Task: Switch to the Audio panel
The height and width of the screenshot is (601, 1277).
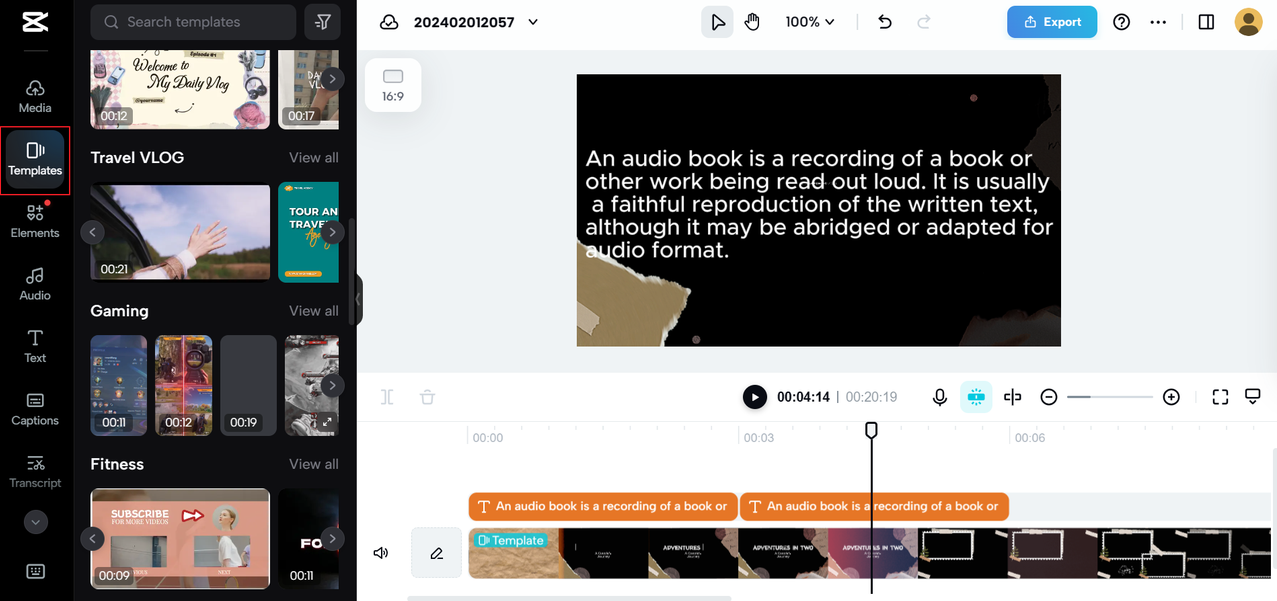Action: tap(35, 284)
